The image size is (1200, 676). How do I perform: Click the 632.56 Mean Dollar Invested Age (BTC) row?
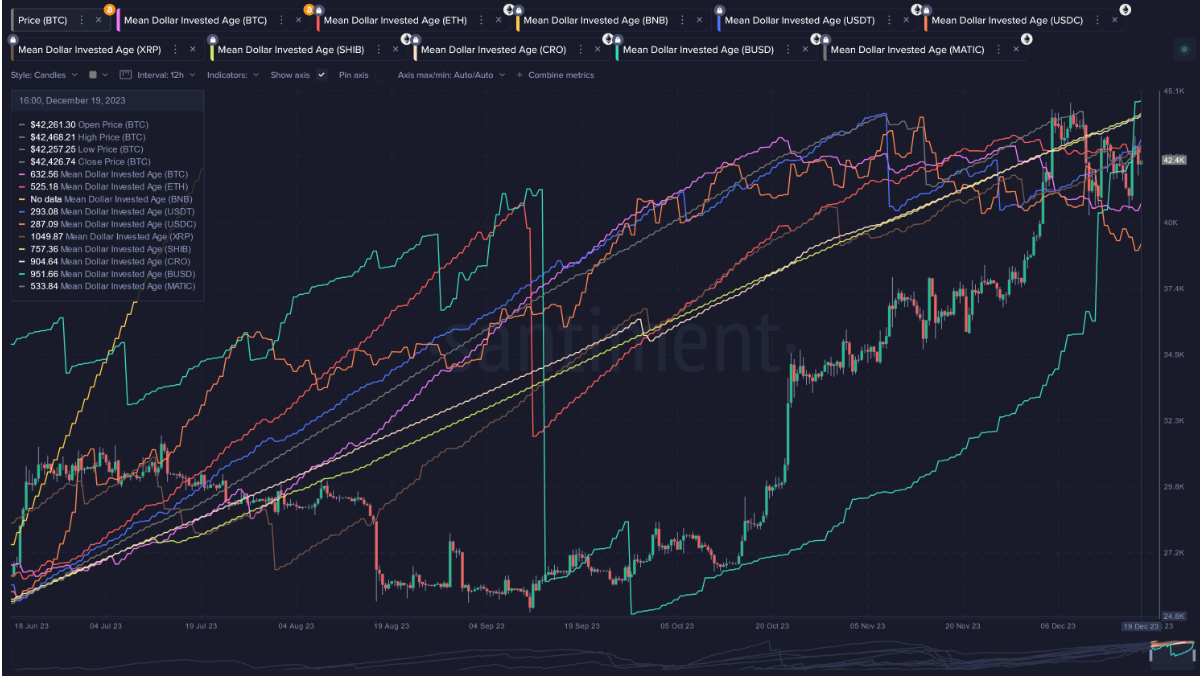(x=103, y=174)
